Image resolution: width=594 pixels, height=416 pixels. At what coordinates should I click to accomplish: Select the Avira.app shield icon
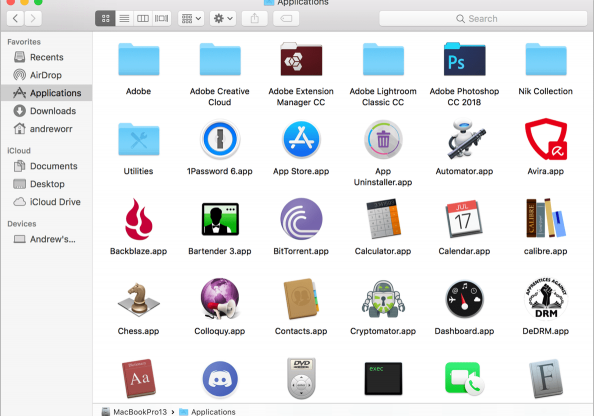[x=546, y=139]
